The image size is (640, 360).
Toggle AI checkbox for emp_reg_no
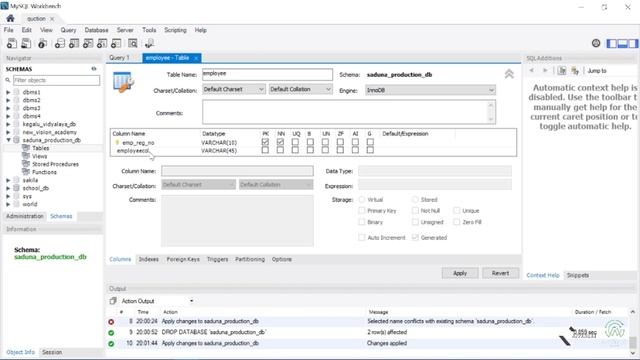tap(355, 142)
